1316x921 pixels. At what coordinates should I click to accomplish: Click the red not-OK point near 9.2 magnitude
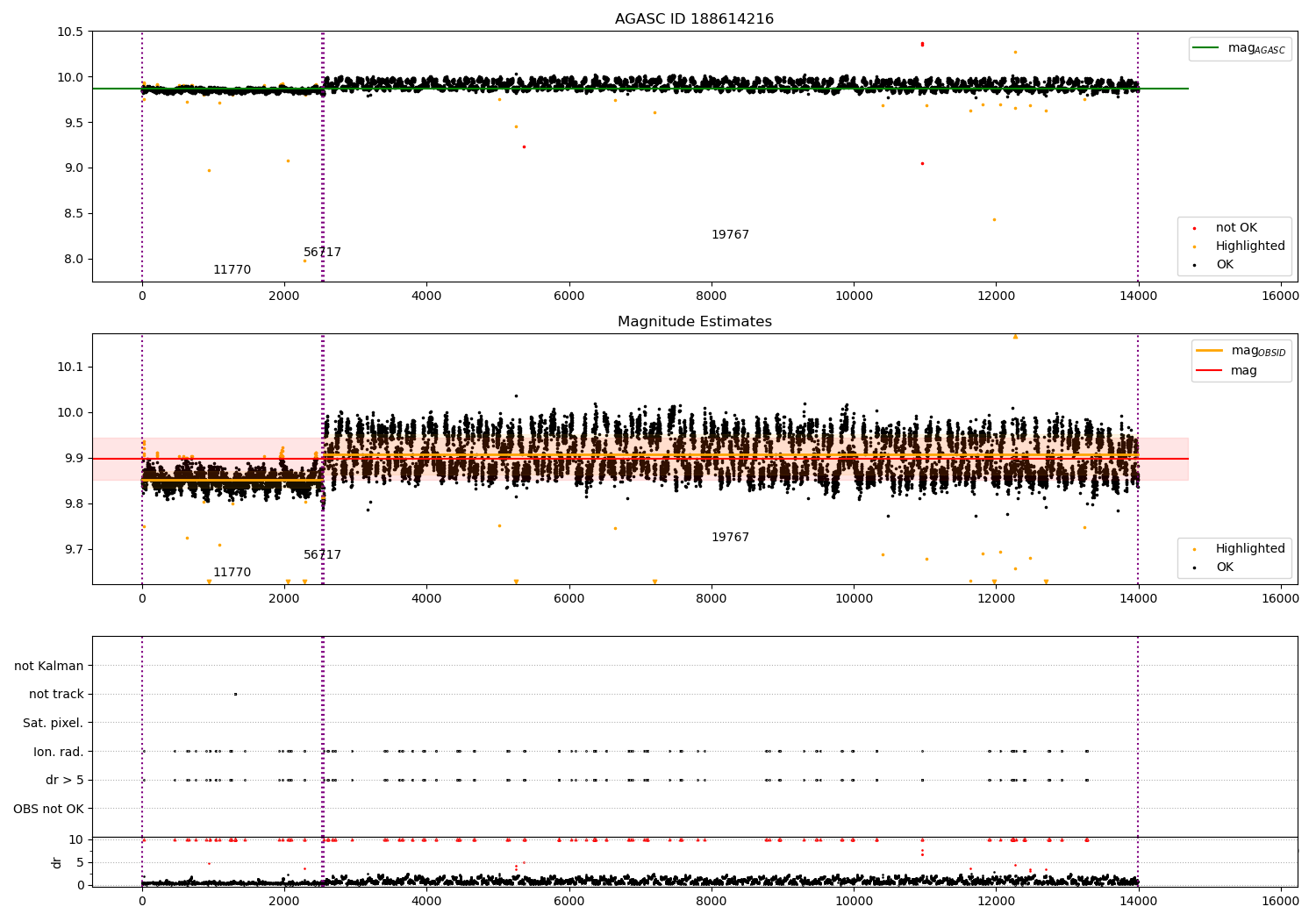pyautogui.click(x=524, y=146)
